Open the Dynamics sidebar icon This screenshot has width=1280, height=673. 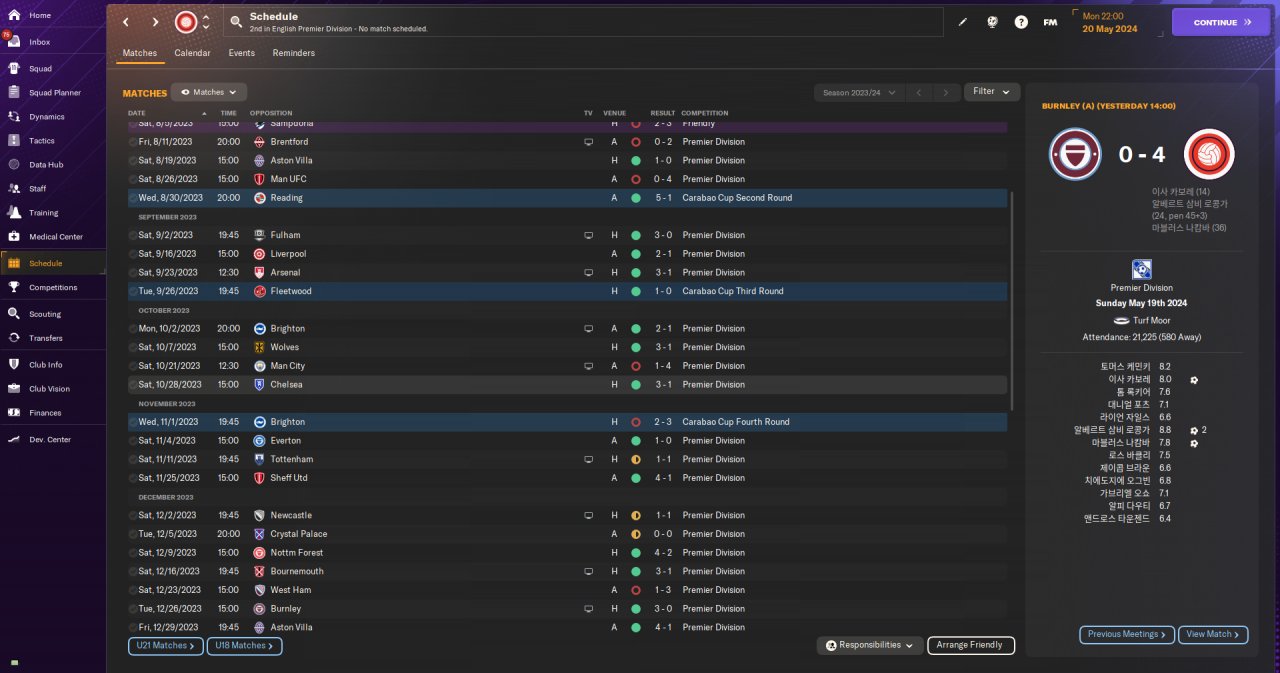point(14,116)
